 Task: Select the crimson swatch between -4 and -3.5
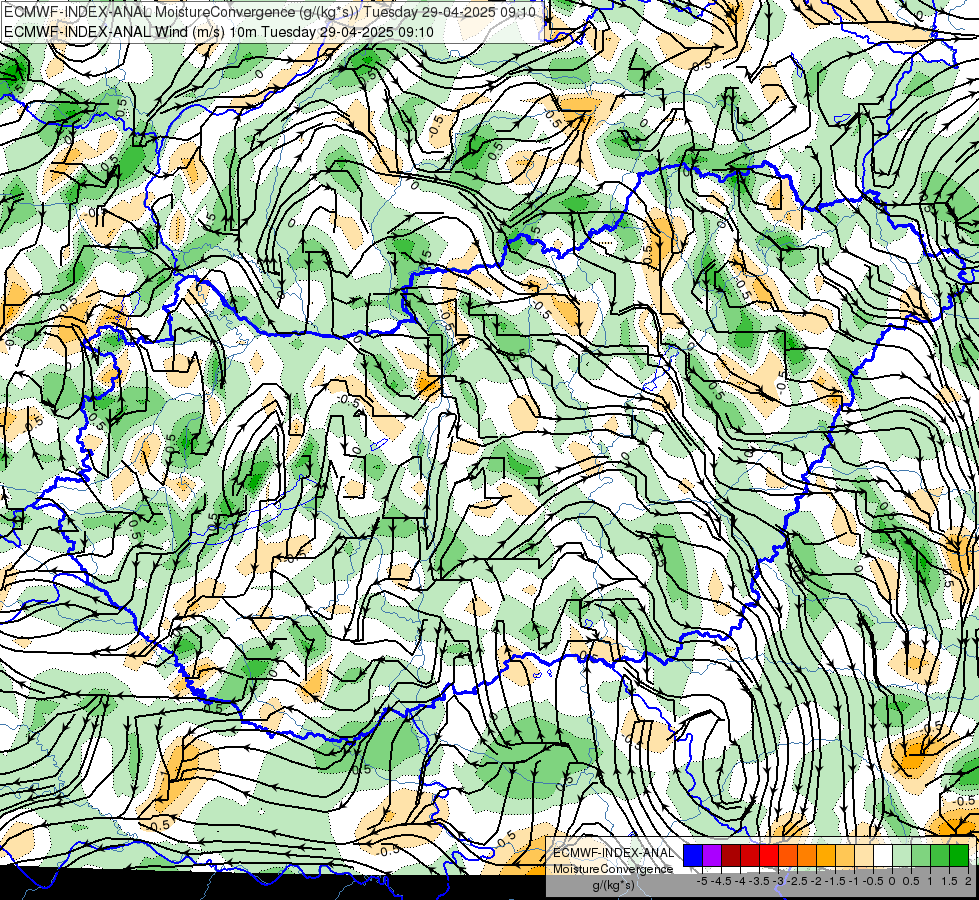750,855
